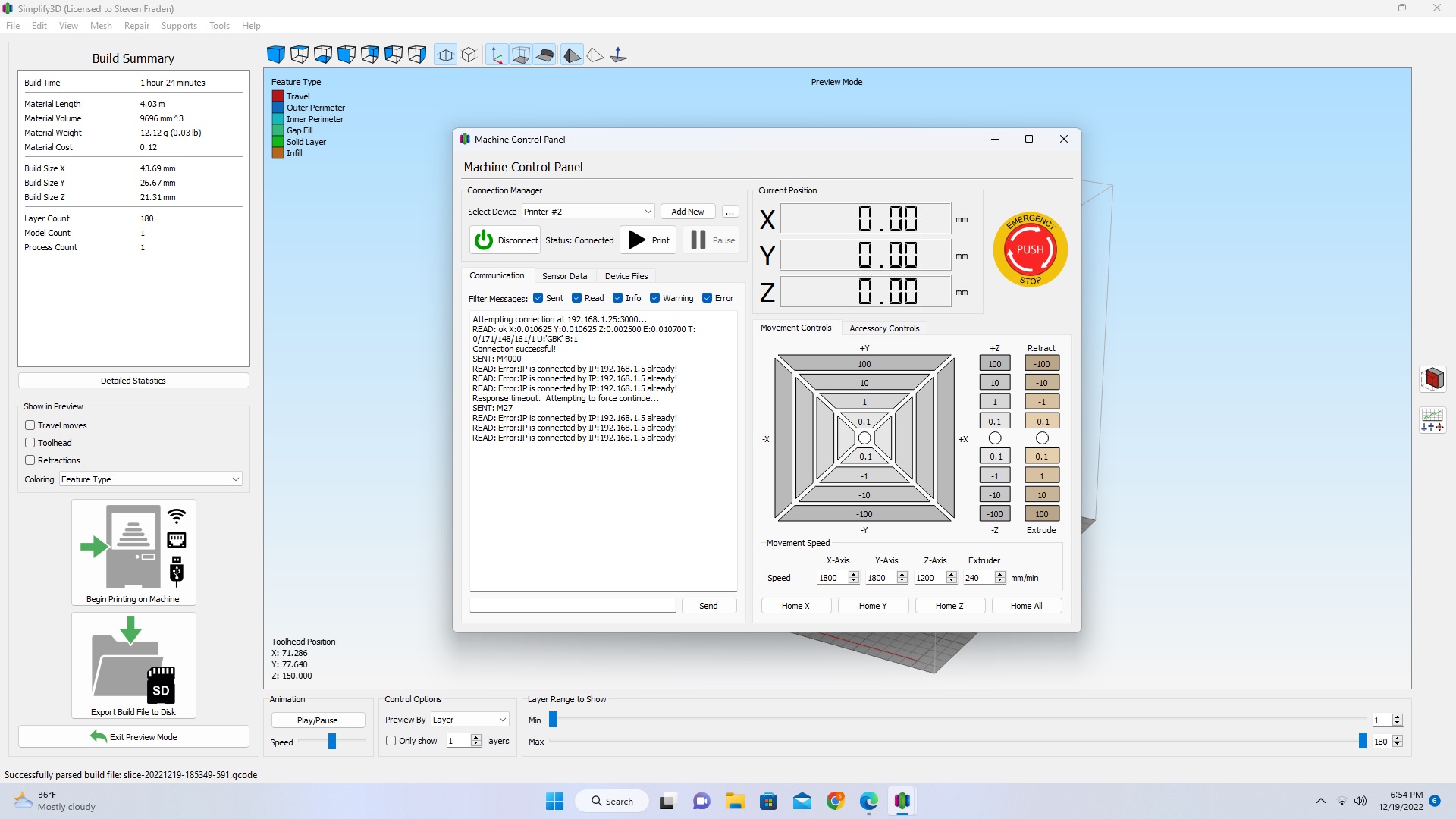Open Mail app from taskbar
This screenshot has height=819, width=1456.
point(802,801)
